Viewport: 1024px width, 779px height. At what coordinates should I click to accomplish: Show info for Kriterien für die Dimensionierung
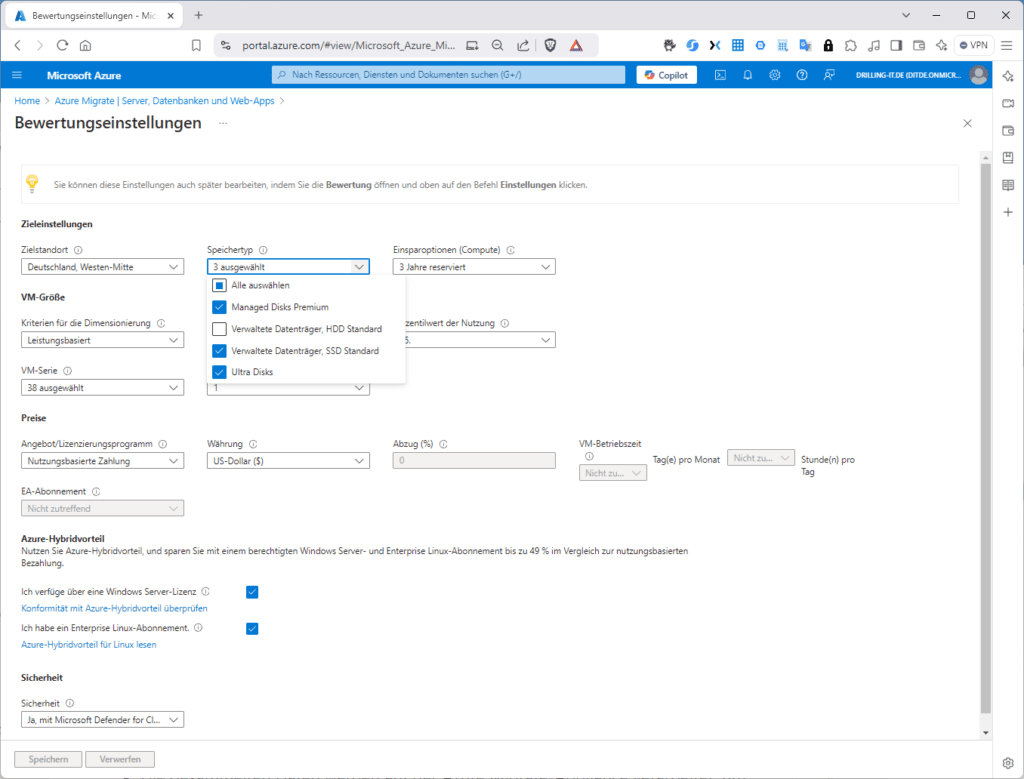[161, 323]
